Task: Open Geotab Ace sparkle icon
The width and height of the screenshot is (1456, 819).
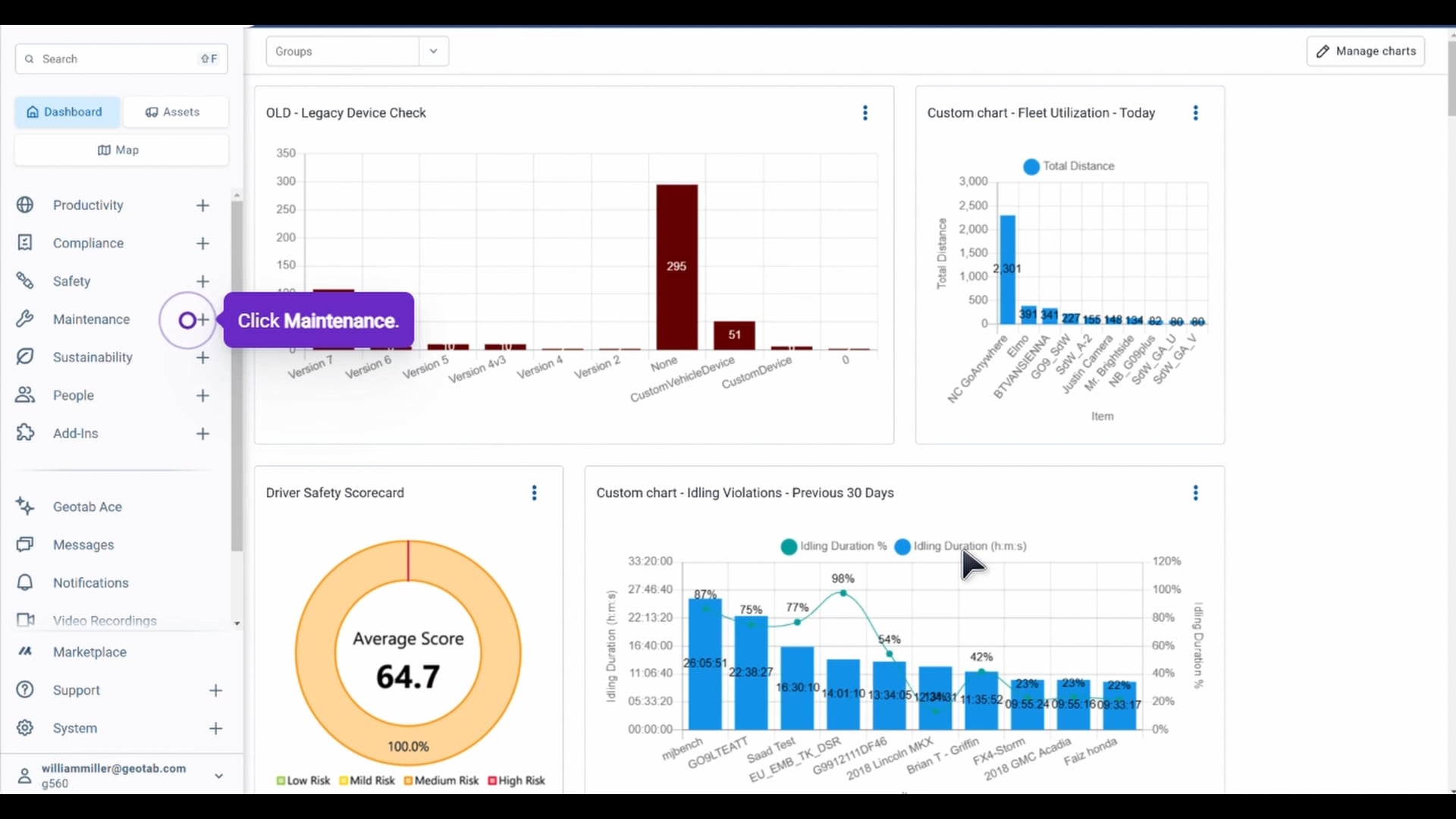Action: point(25,507)
